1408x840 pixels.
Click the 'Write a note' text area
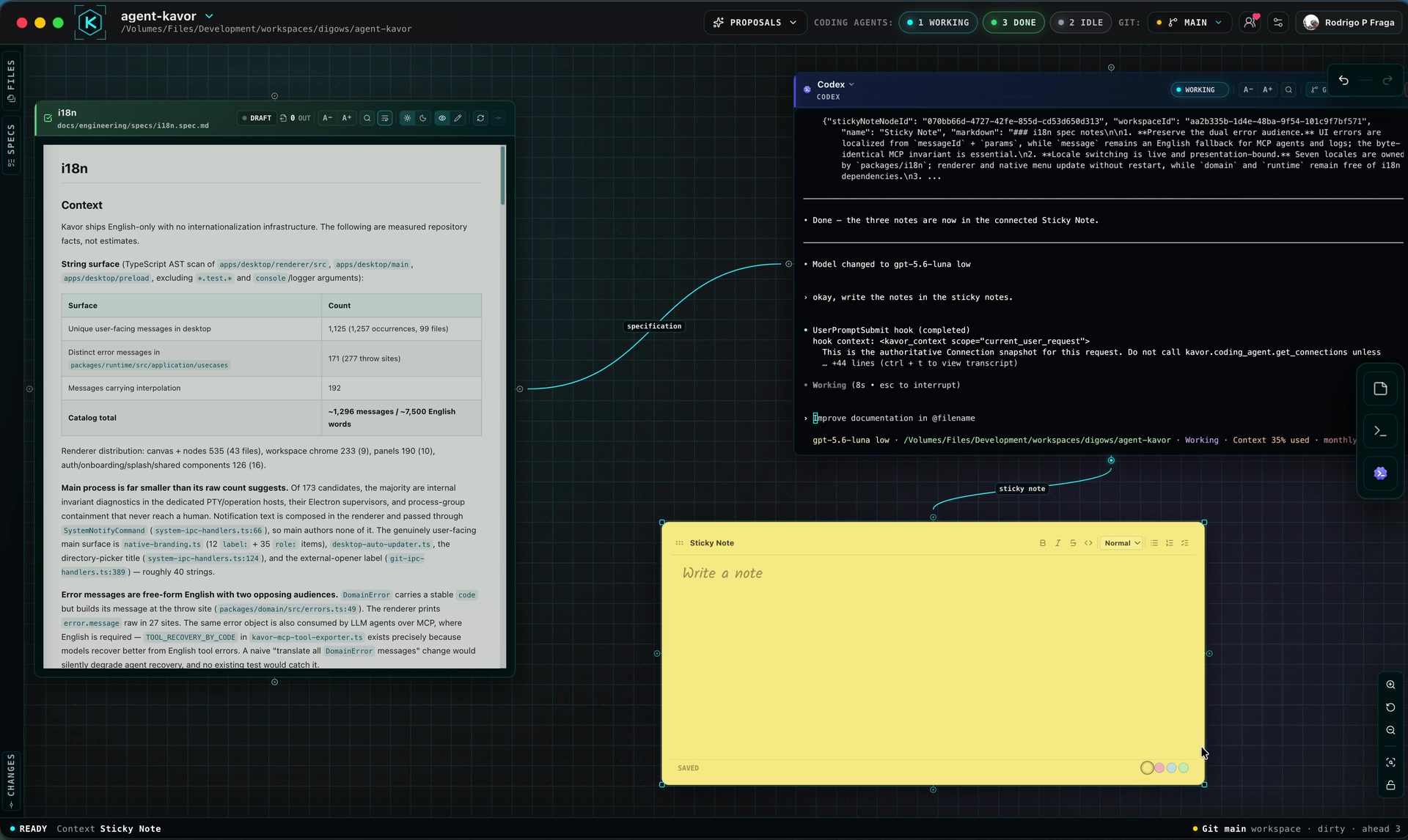pos(933,656)
